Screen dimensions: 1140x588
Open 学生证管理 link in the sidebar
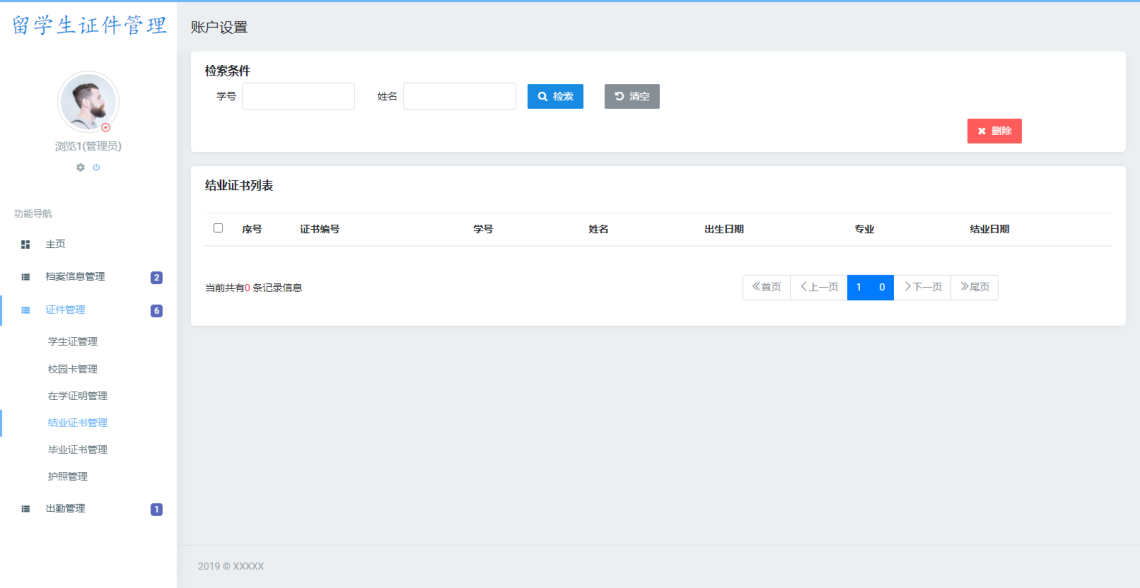pos(75,341)
